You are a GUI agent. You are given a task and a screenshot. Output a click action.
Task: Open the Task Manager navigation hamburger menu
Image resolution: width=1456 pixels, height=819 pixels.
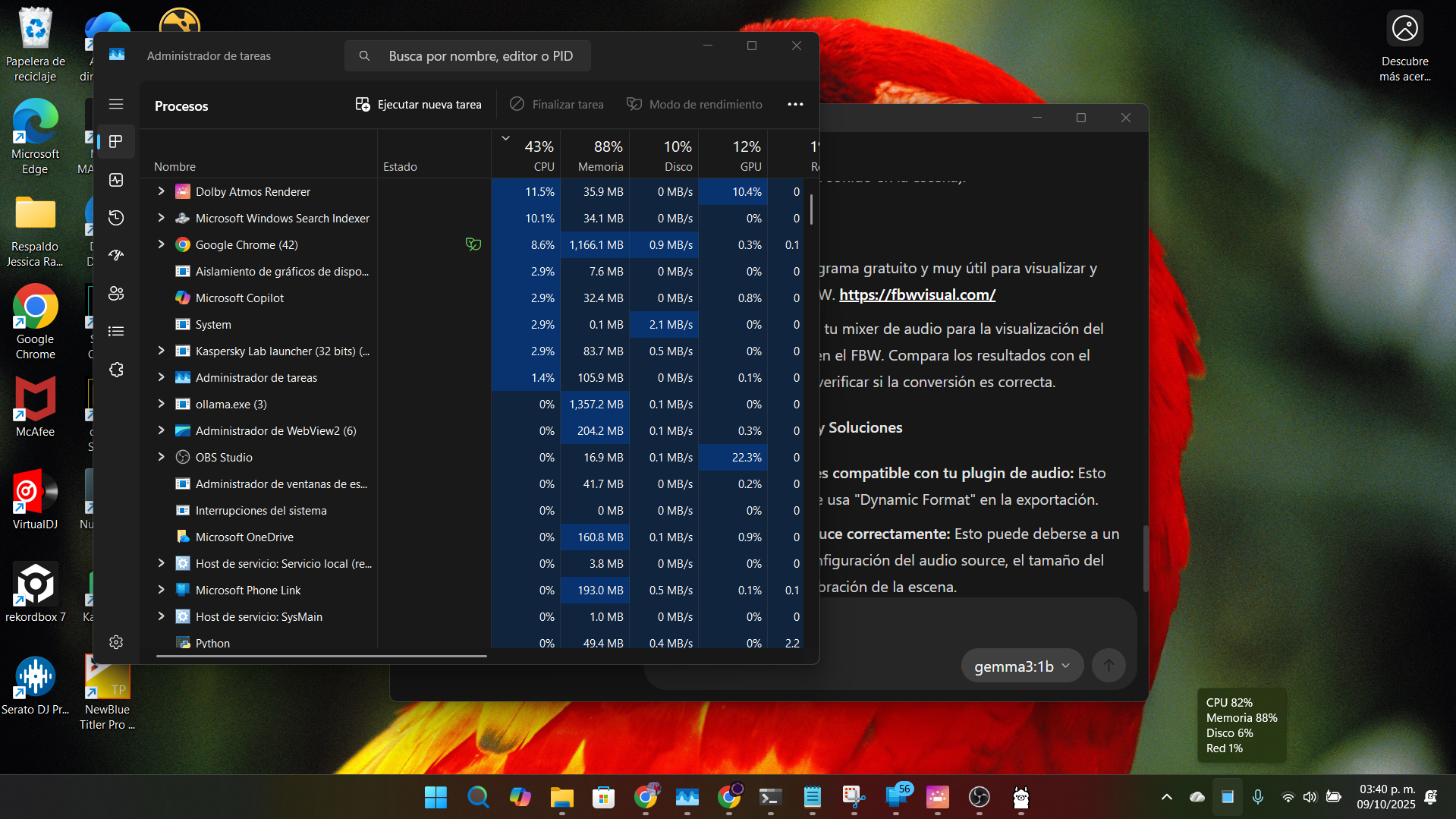115,104
